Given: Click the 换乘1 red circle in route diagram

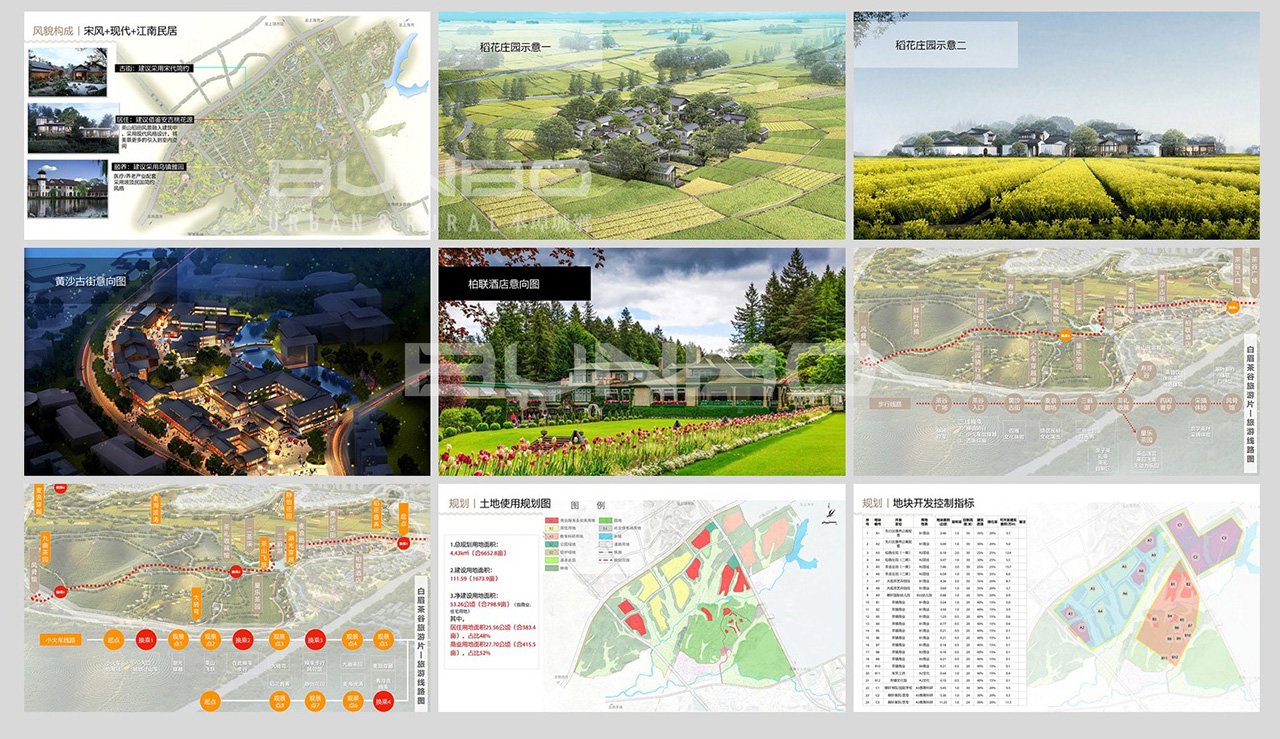Looking at the screenshot, I should click(x=146, y=640).
